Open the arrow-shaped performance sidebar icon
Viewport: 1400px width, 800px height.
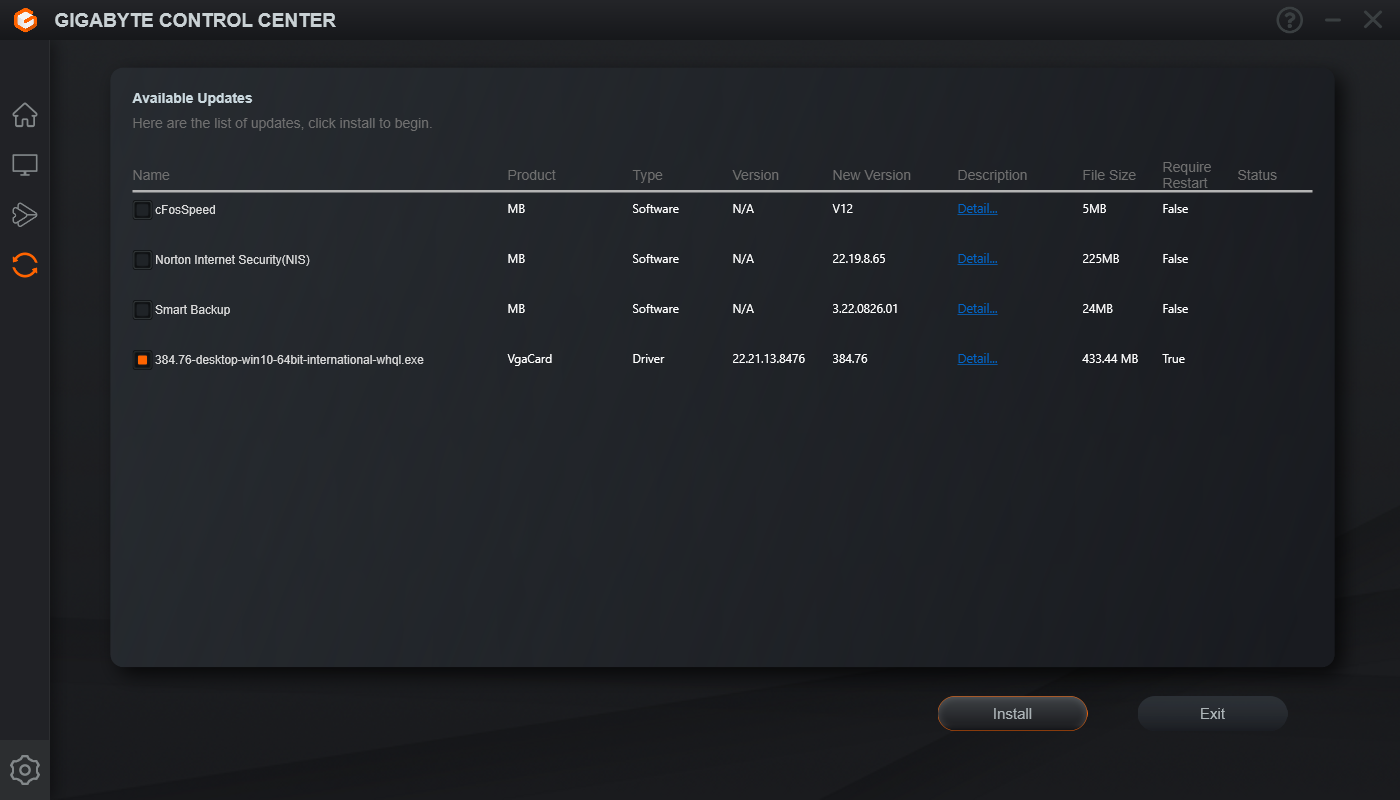25,214
